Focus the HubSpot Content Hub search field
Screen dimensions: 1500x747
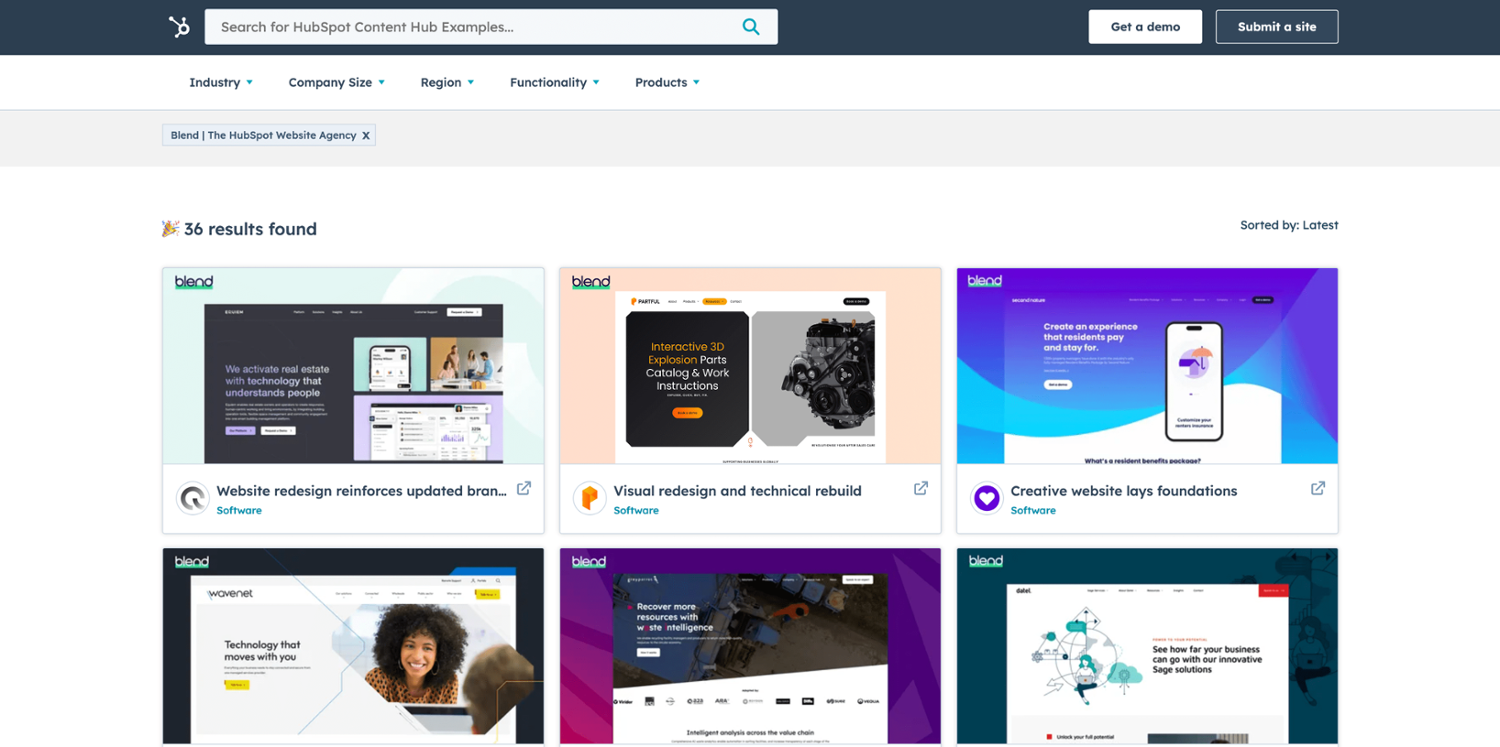[x=491, y=27]
